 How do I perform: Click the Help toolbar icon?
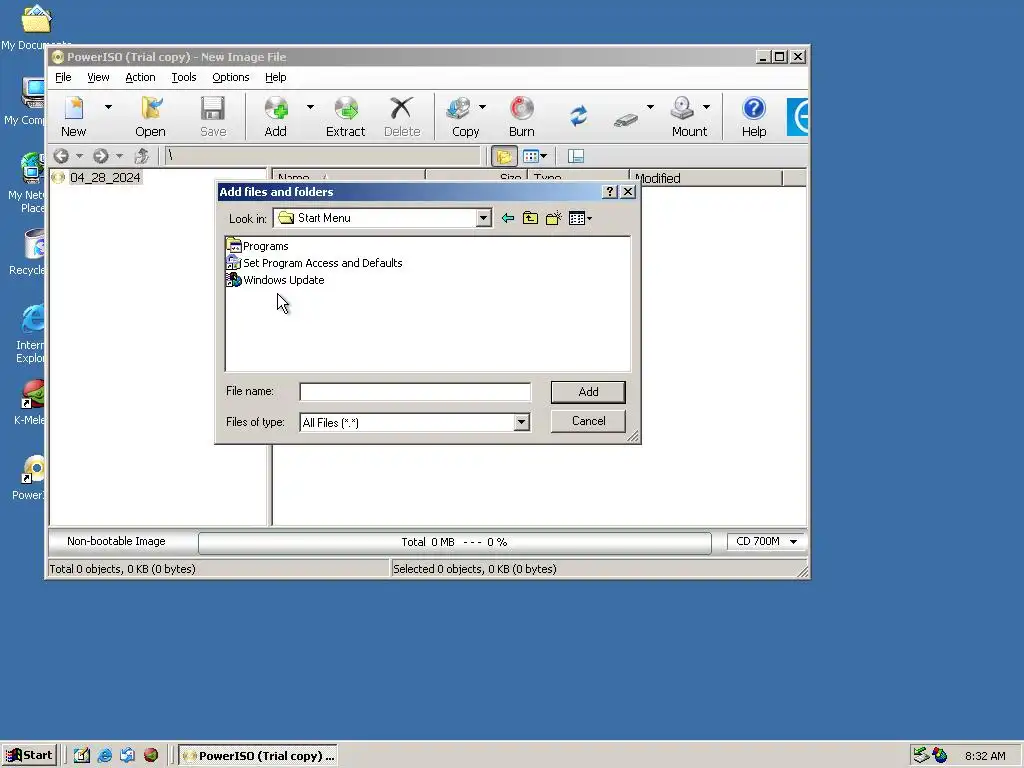click(754, 116)
